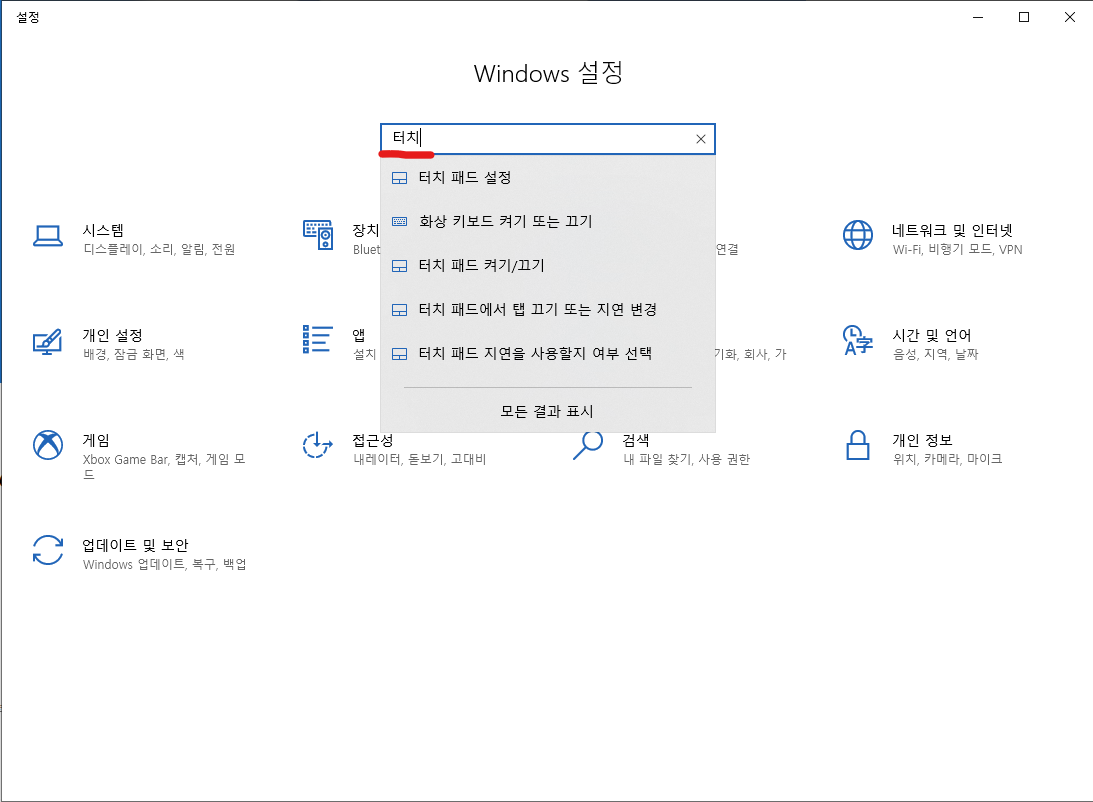1093x802 pixels.
Task: Click the 게임 Xbox icon
Action: (48, 445)
